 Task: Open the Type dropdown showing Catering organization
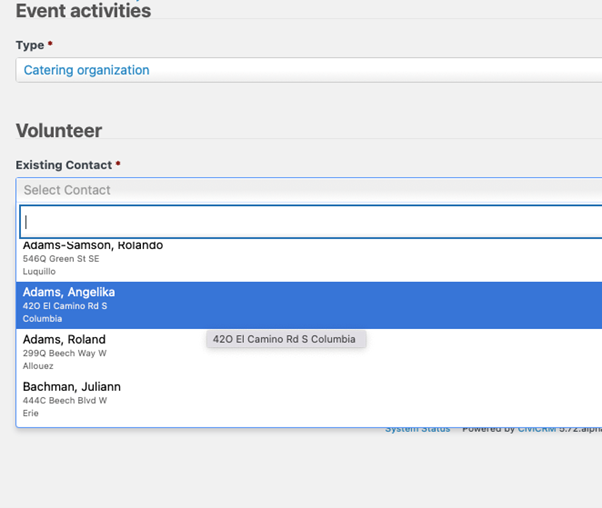300,70
